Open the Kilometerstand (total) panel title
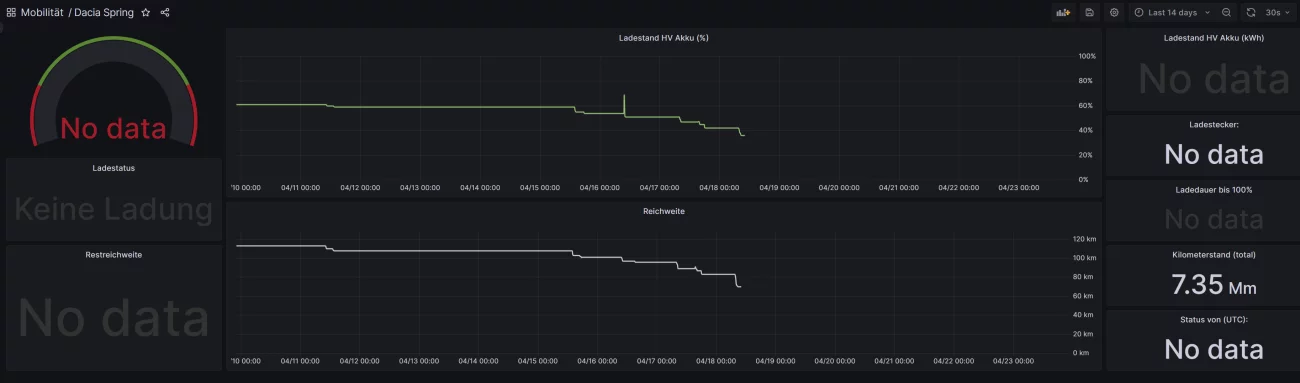The image size is (1300, 383). pyautogui.click(x=1213, y=254)
